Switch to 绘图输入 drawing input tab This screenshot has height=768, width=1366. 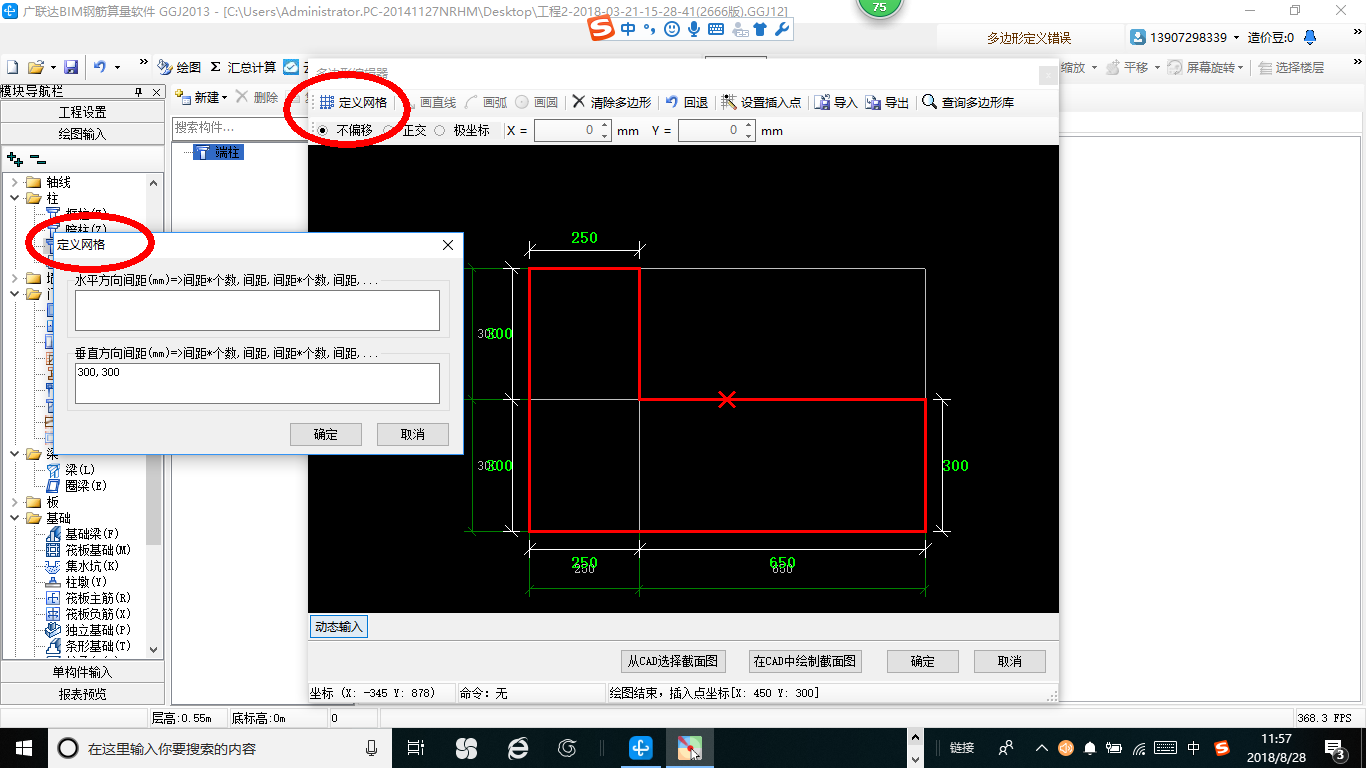tap(82, 134)
